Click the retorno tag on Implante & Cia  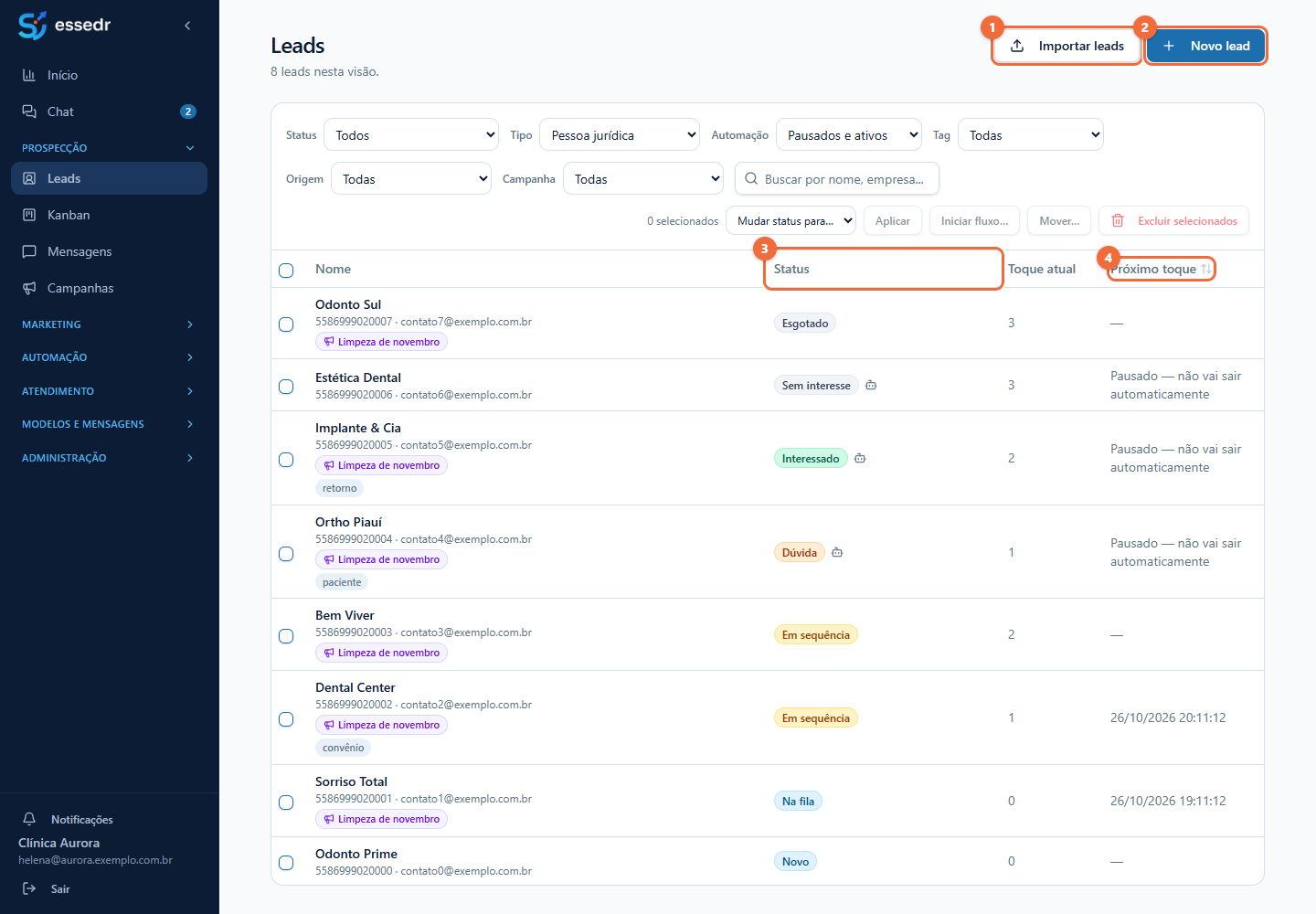[x=340, y=488]
